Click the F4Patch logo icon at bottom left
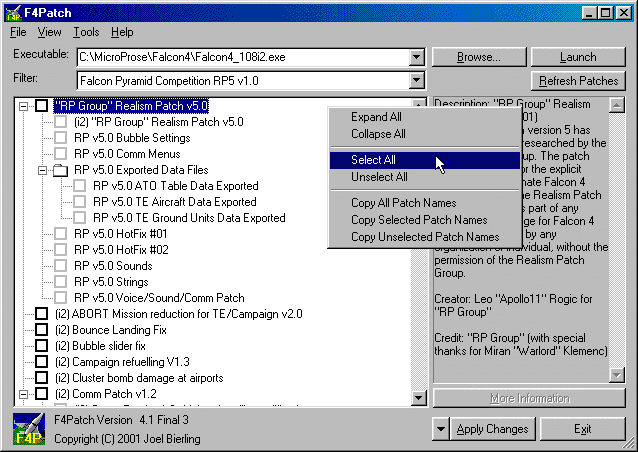The image size is (638, 452). point(28,429)
